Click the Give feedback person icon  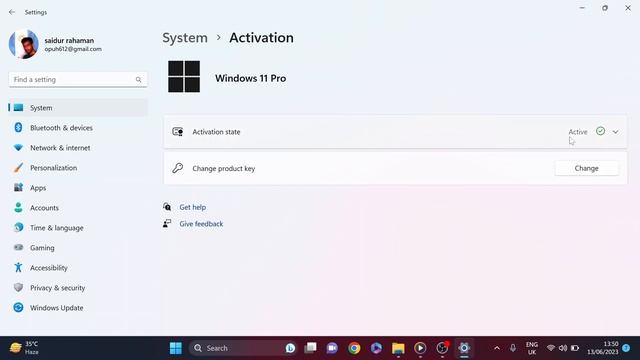(167, 223)
